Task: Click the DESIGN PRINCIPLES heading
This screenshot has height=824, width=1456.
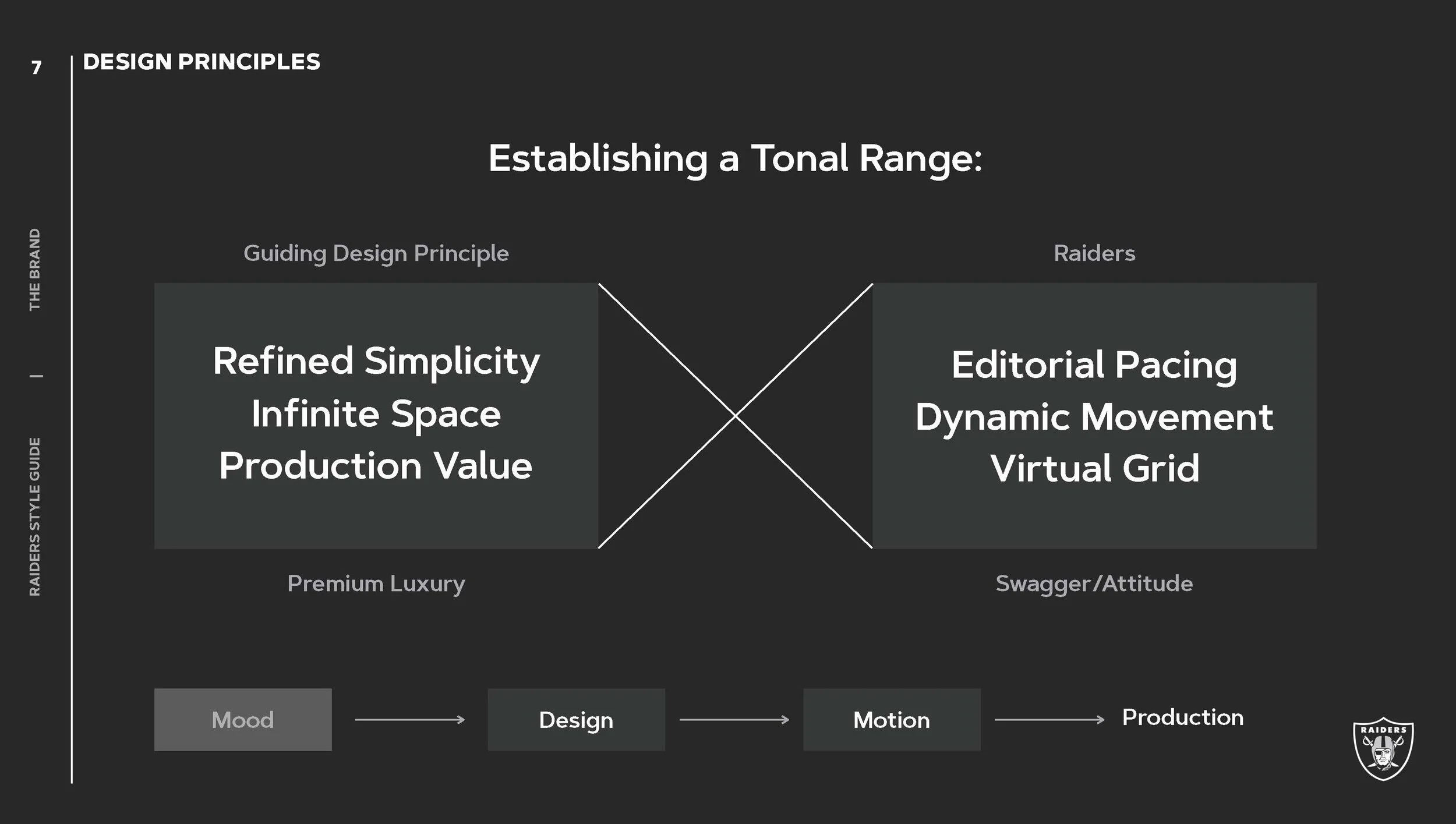Action: (202, 62)
